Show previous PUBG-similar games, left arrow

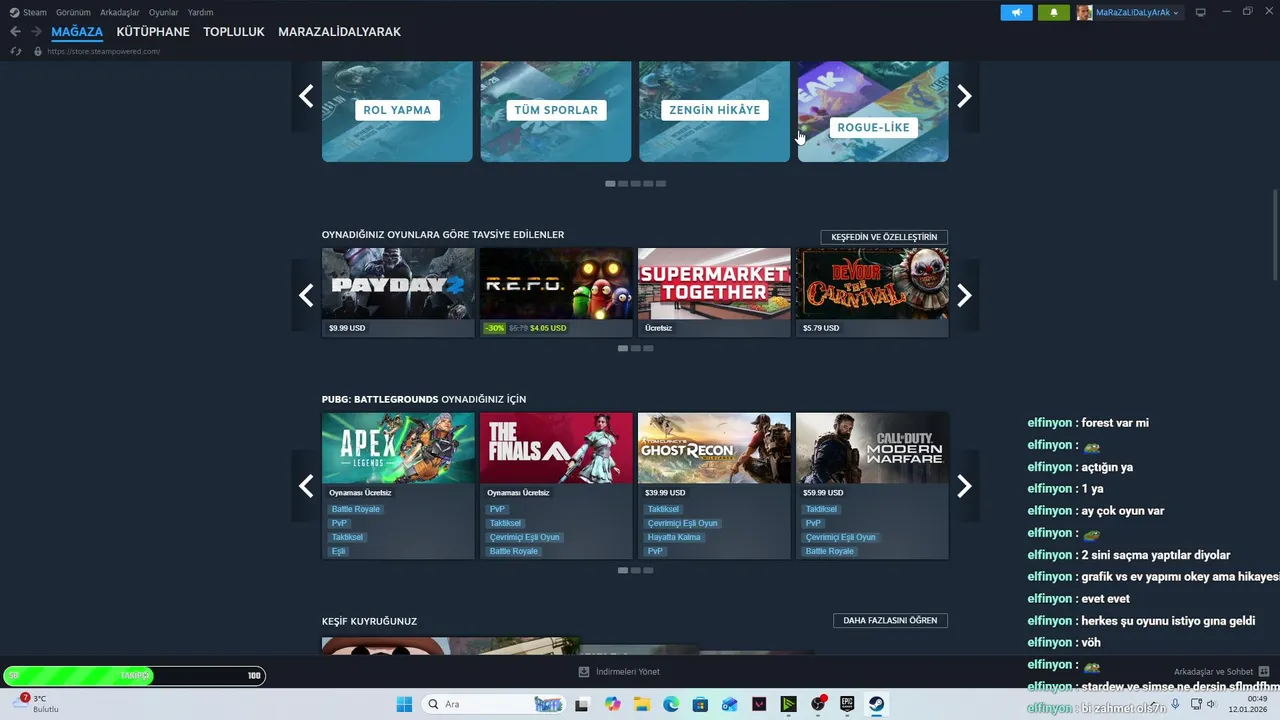306,486
